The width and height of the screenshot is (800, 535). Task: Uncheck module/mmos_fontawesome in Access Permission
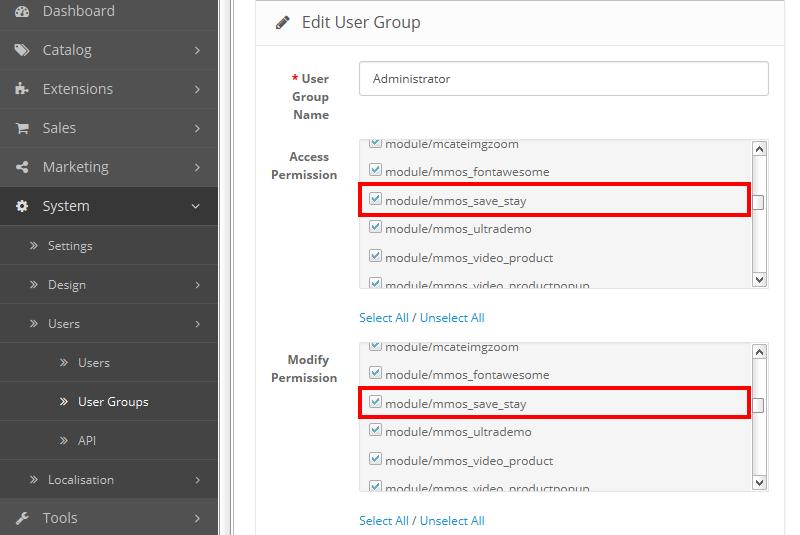pos(376,171)
